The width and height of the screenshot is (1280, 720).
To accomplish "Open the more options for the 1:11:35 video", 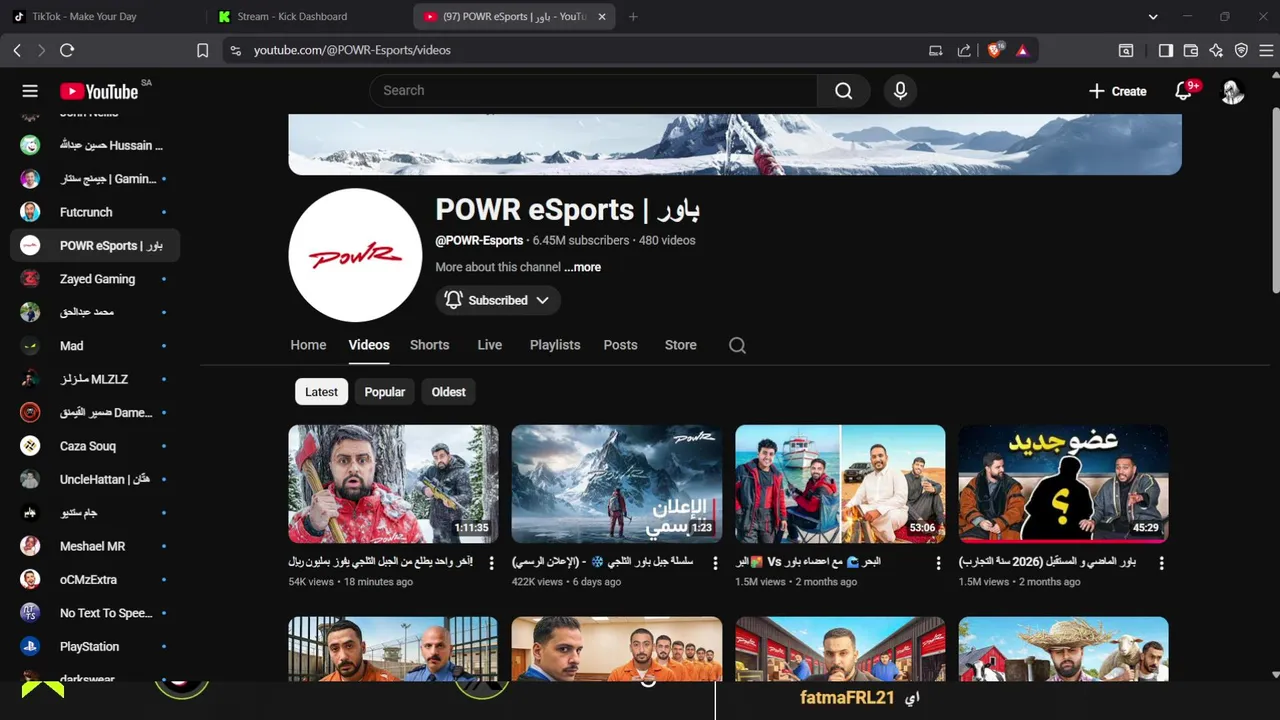I will pos(491,563).
